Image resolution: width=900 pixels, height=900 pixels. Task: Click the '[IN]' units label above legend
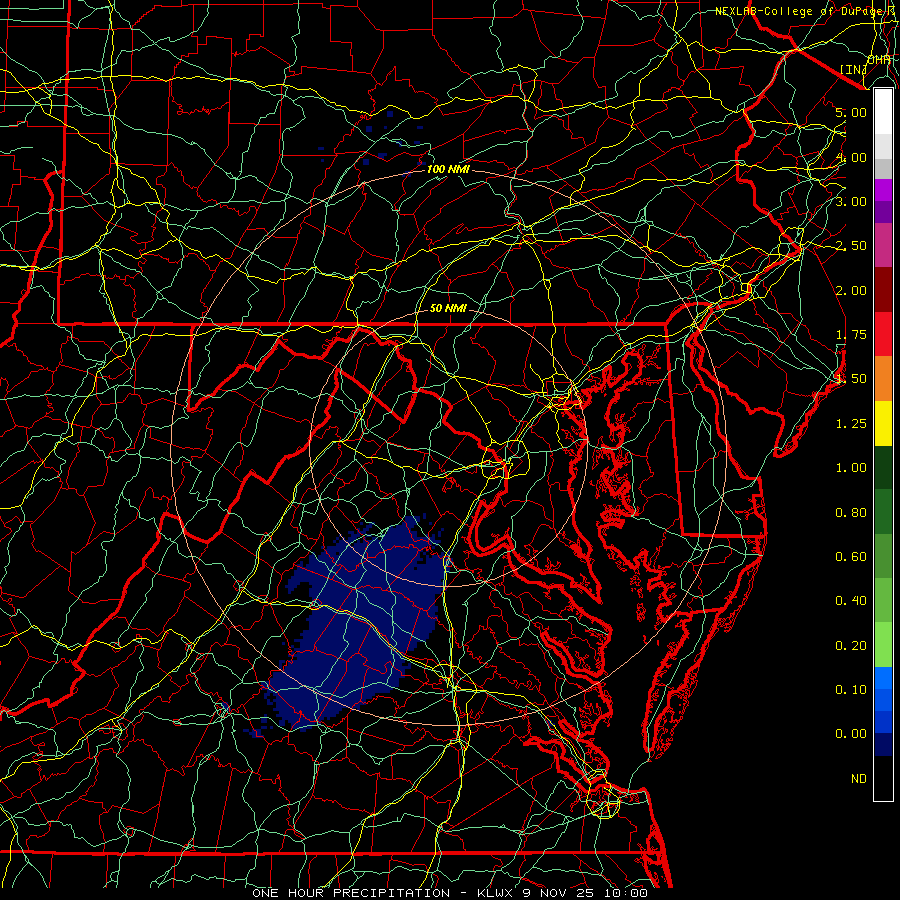tap(854, 69)
